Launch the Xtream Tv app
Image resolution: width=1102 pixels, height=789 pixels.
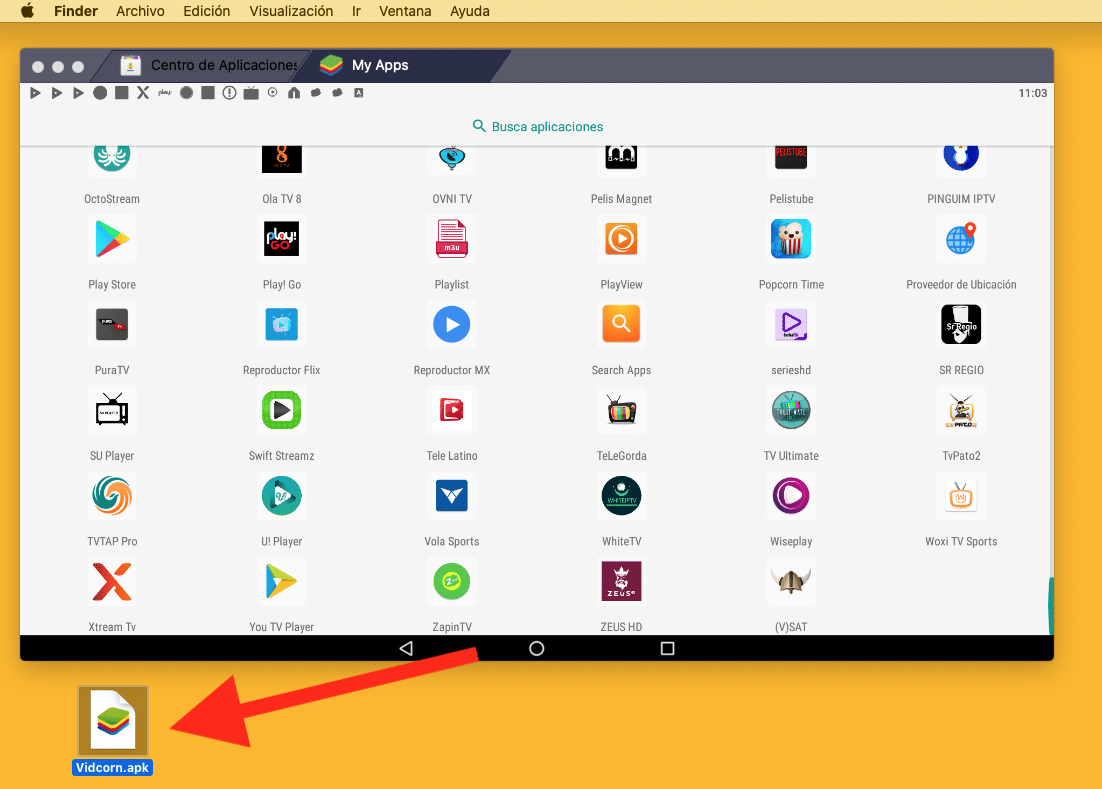point(111,581)
